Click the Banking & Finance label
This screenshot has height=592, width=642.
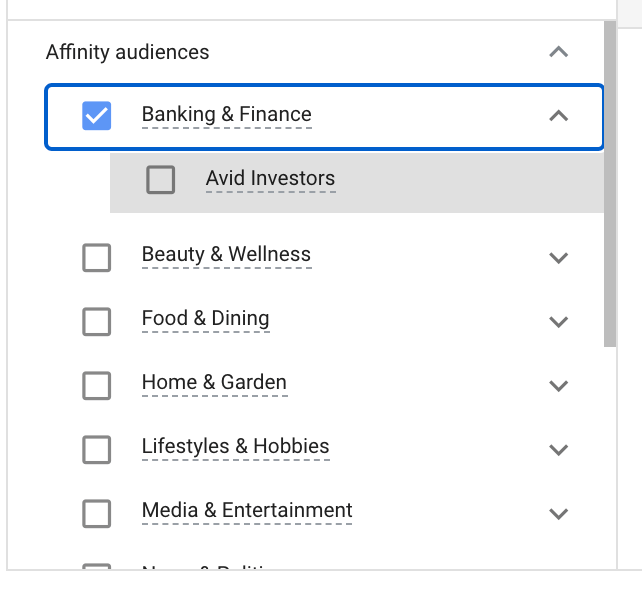pyautogui.click(x=226, y=115)
